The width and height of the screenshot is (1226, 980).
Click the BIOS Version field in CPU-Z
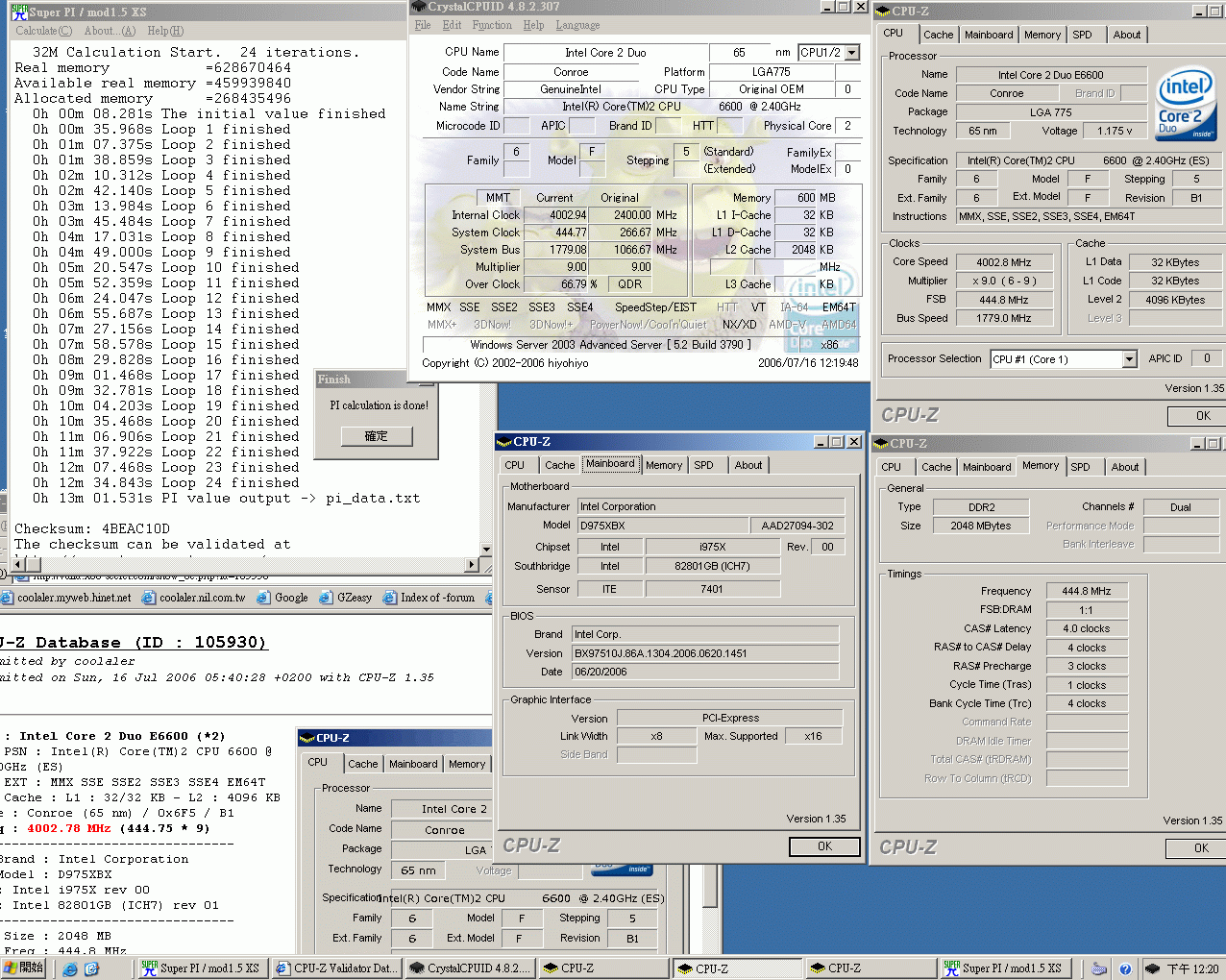pos(706,653)
